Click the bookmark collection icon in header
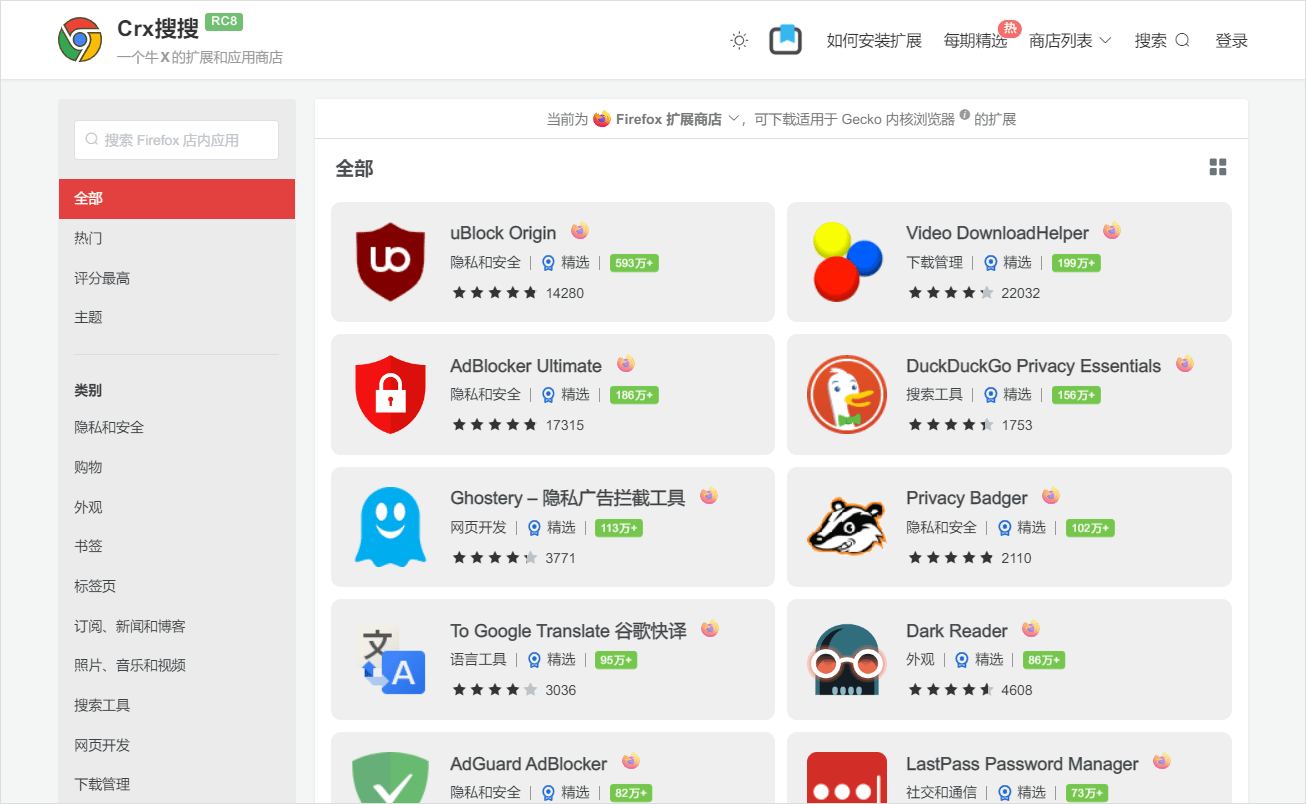This screenshot has height=804, width=1306. [786, 40]
